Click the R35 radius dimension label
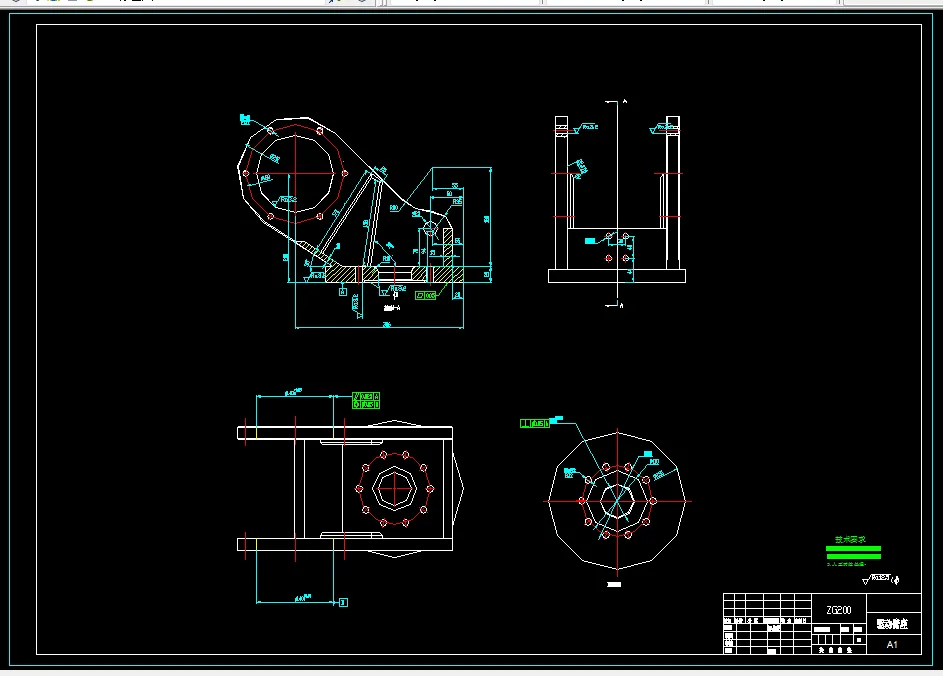Screen dimensions: 943x676 click(x=457, y=202)
